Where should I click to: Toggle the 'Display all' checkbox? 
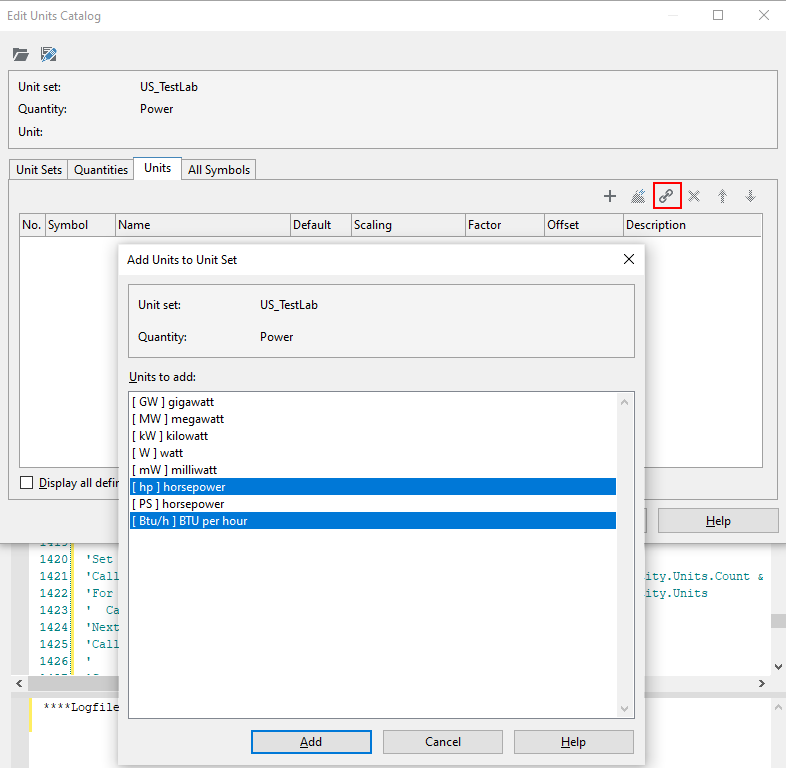(27, 483)
